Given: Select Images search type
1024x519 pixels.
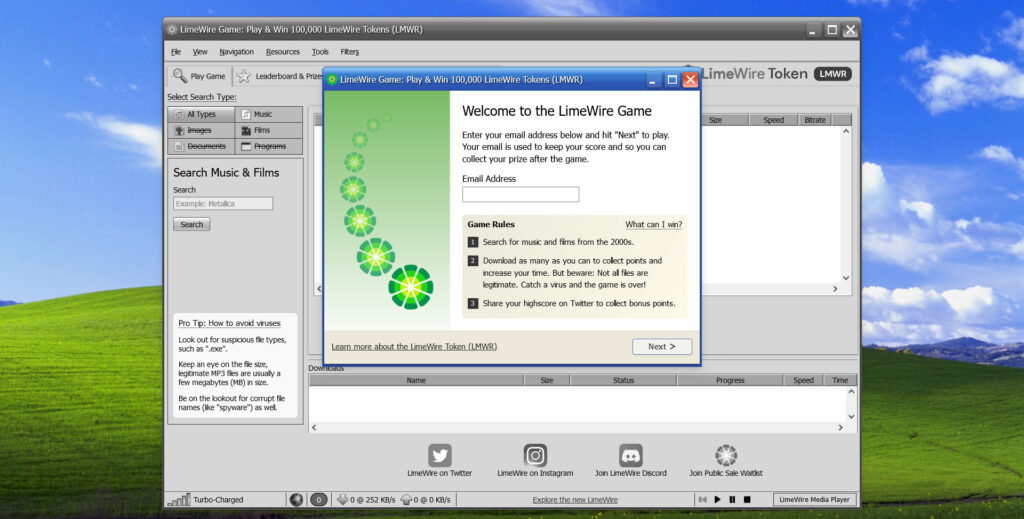Looking at the screenshot, I should point(201,131).
